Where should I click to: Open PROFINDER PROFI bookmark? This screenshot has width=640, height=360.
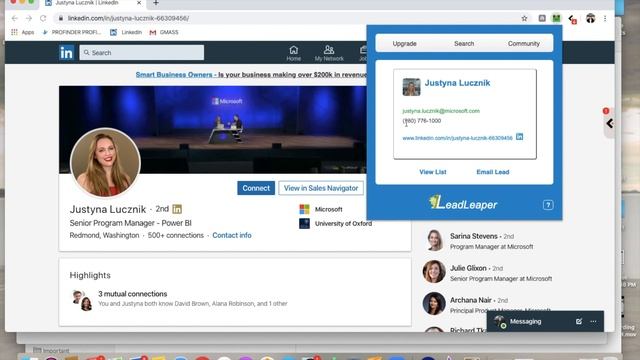[72, 32]
